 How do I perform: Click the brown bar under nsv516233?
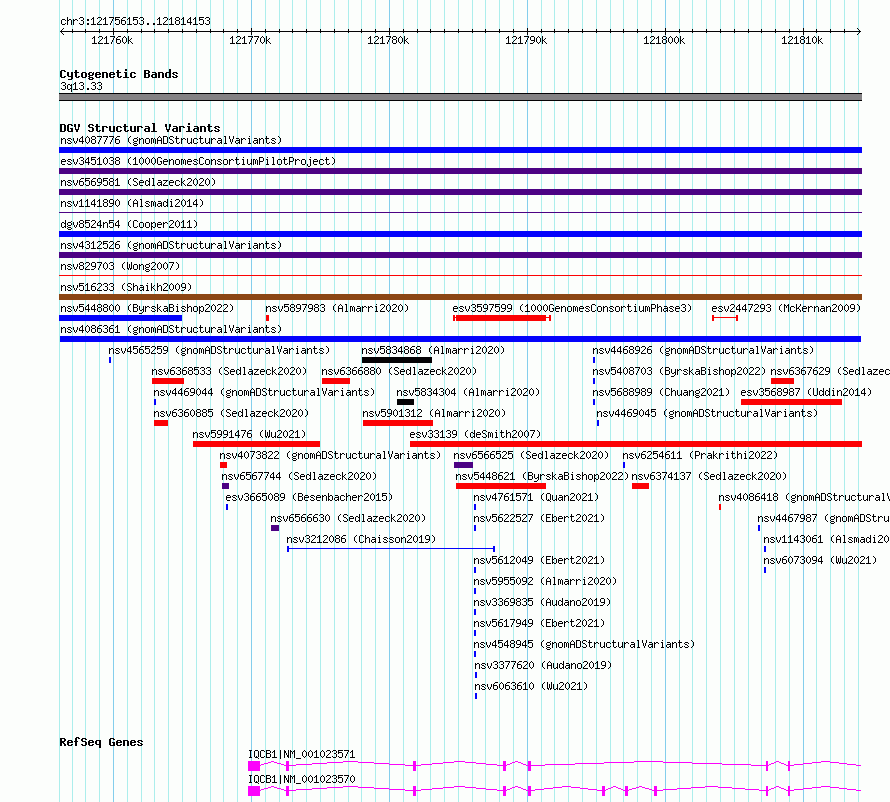(460, 297)
